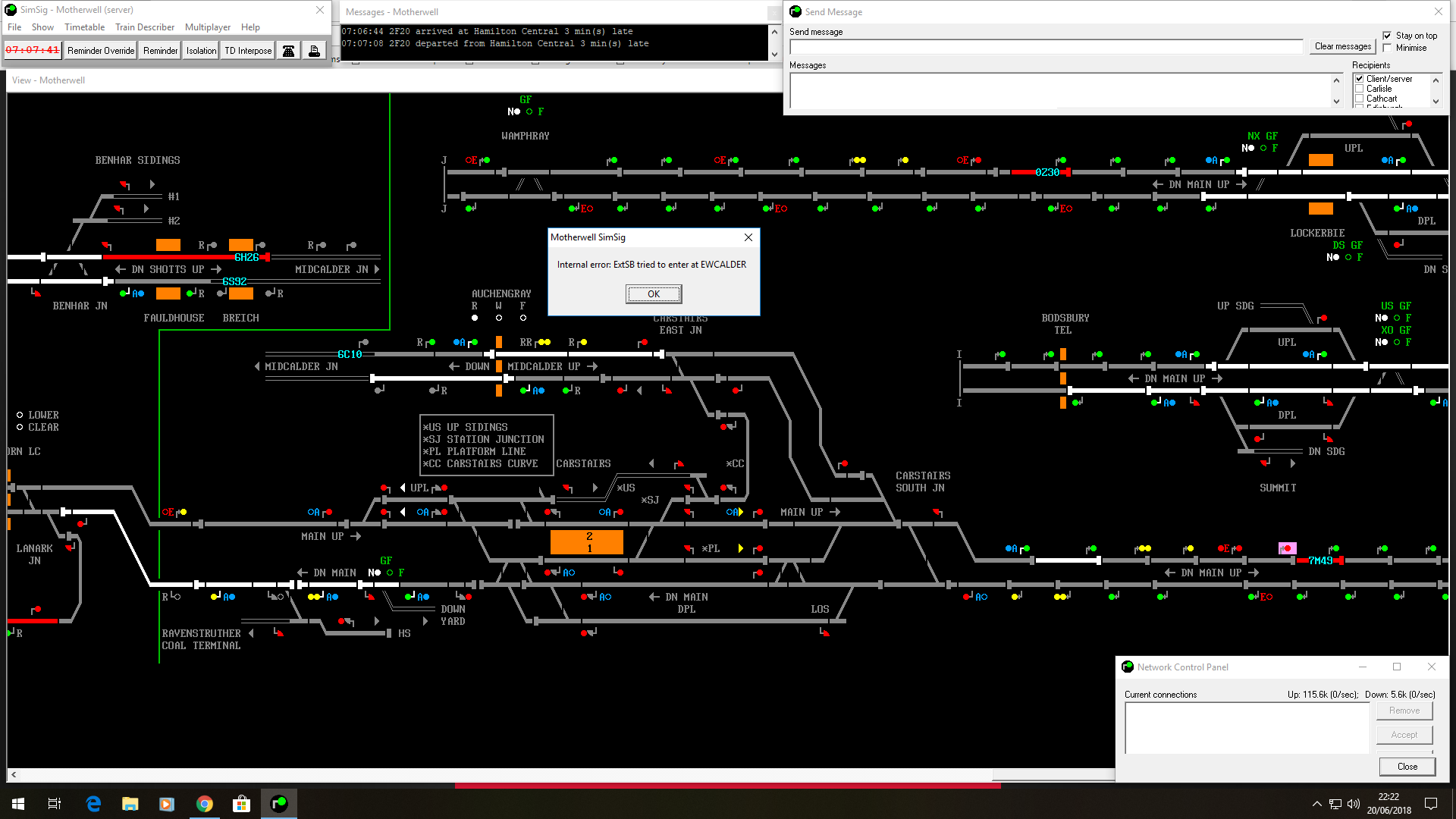1456x819 pixels.
Task: Open the Windows Start menu
Action: (18, 804)
